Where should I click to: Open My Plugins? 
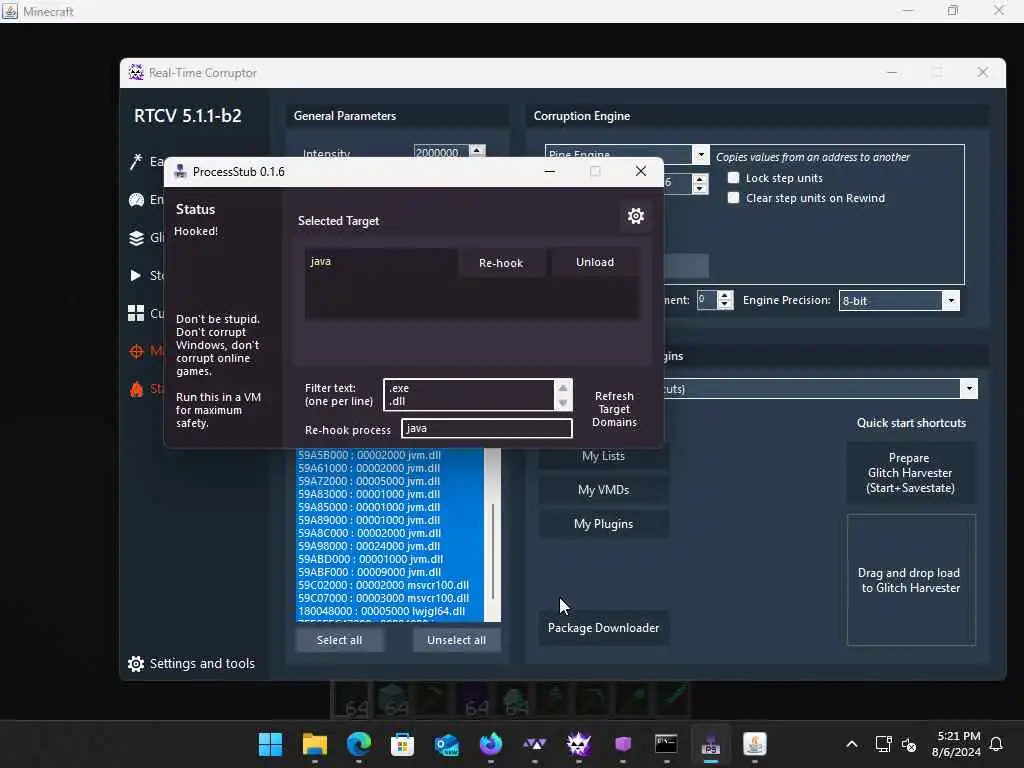pos(603,524)
